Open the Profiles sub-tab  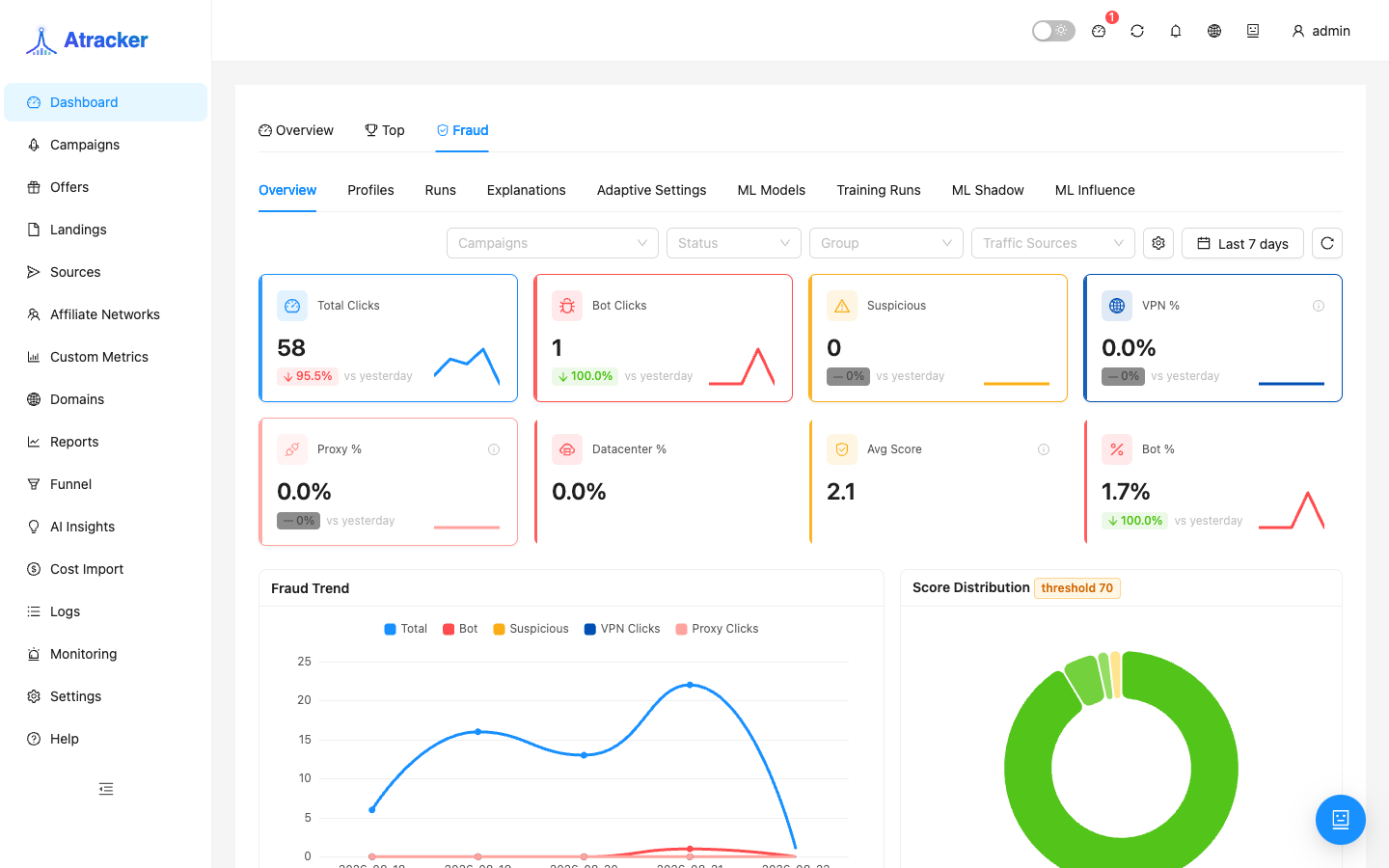click(370, 190)
